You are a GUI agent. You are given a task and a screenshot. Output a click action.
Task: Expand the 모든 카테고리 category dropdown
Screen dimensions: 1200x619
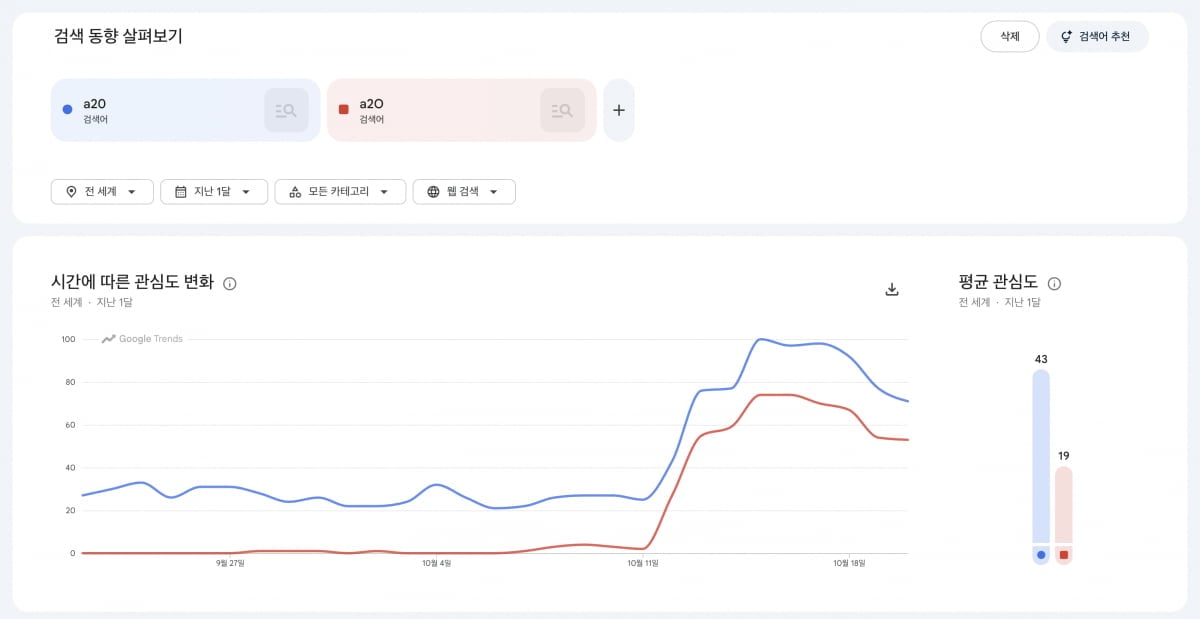(340, 192)
